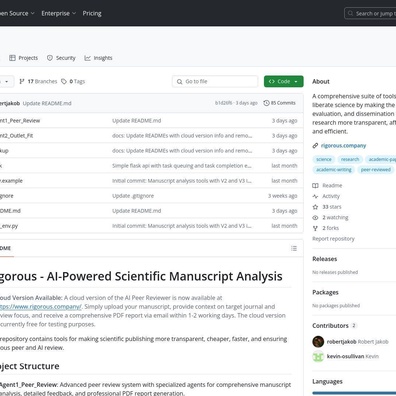Click the commit history clock icon
Image resolution: width=396 pixels, height=396 pixels.
point(266,103)
